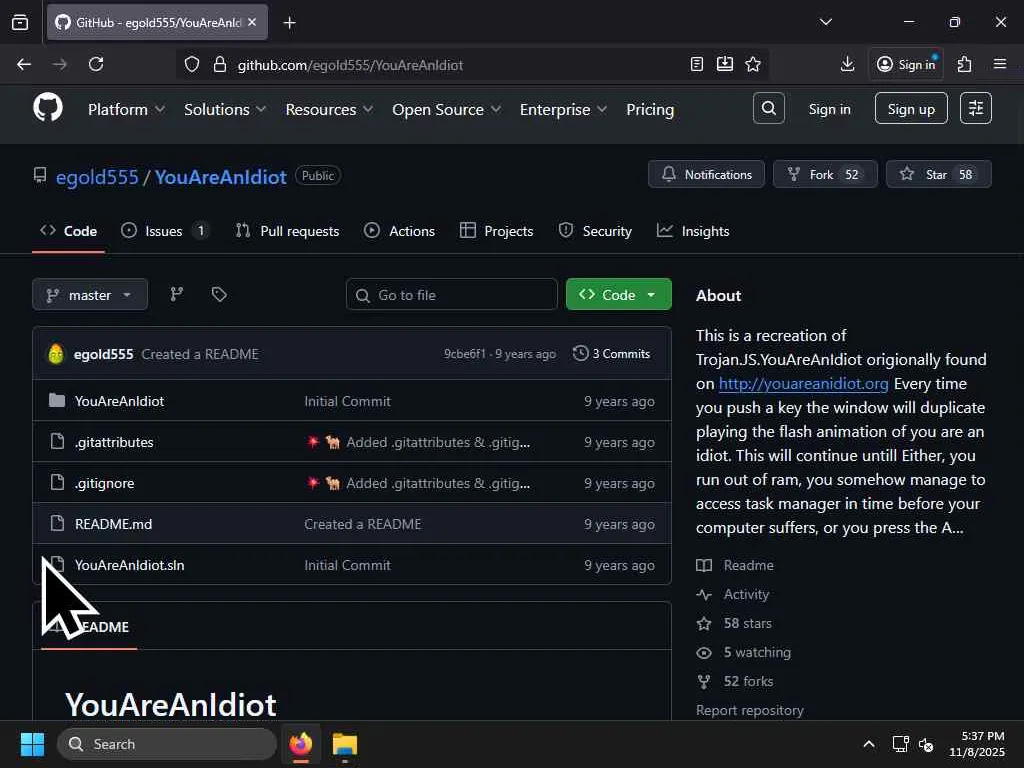Star the repository with Star 58
This screenshot has width=1024, height=768.
click(x=938, y=174)
